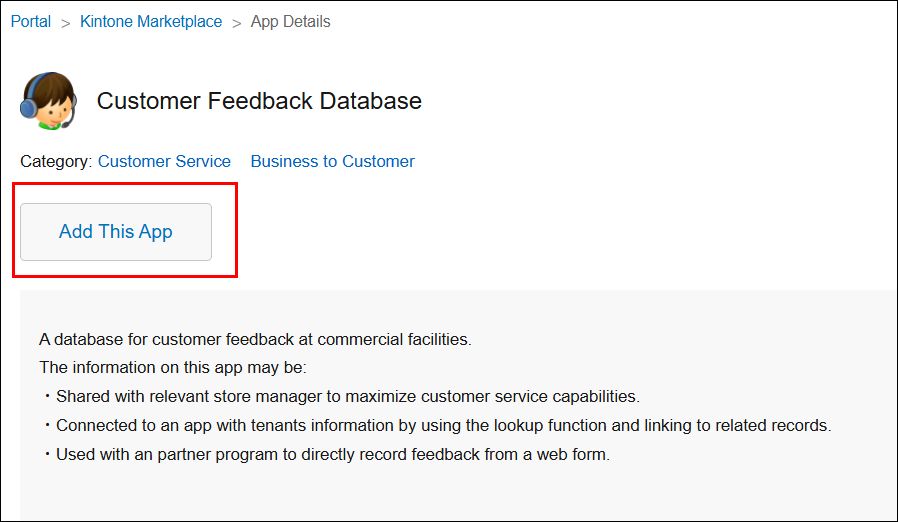Click the arrow separator after Portal
Viewport: 898px width, 522px height.
click(x=65, y=22)
